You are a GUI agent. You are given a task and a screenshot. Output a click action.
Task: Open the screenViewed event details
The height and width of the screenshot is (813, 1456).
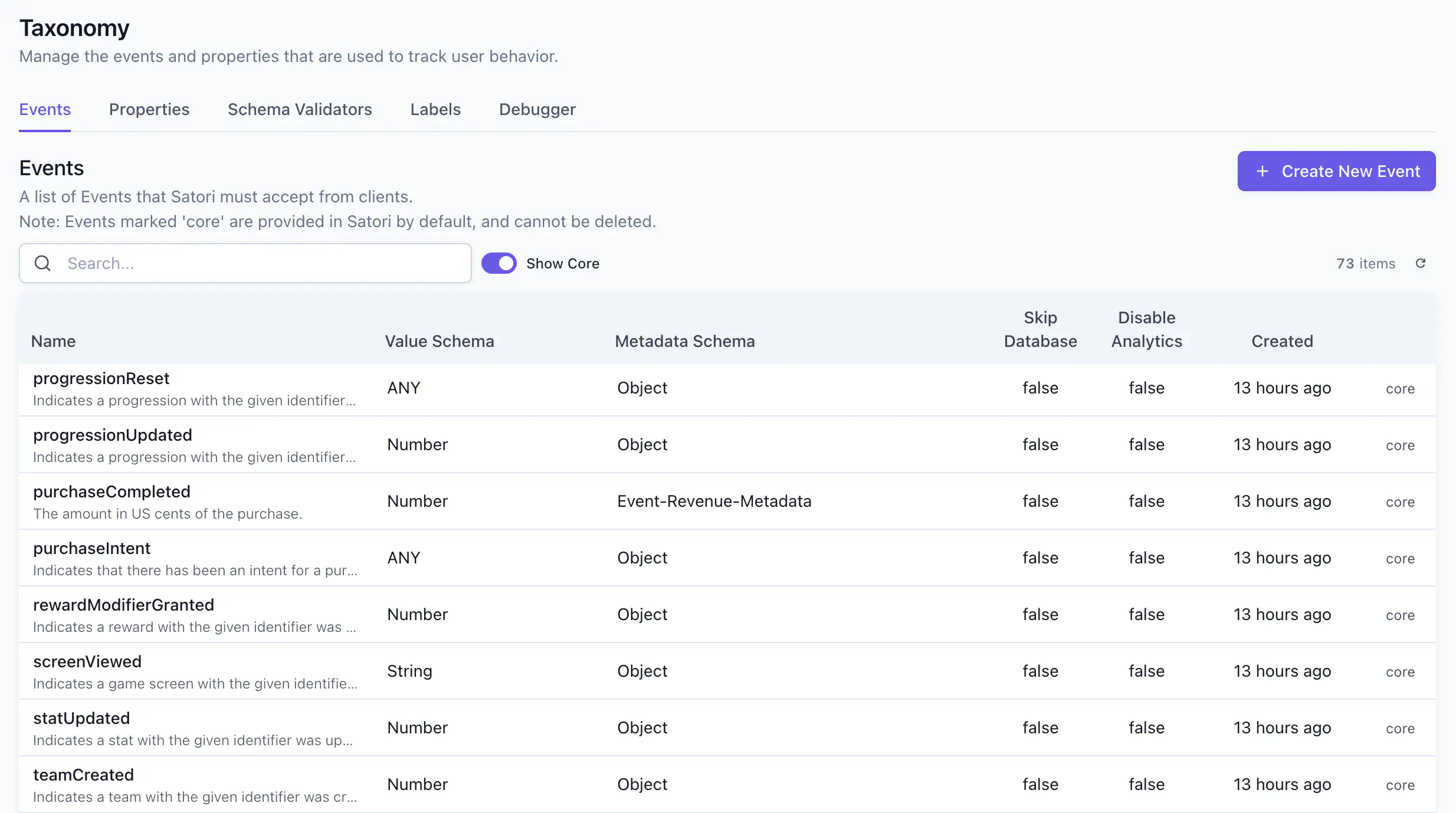click(x=87, y=661)
